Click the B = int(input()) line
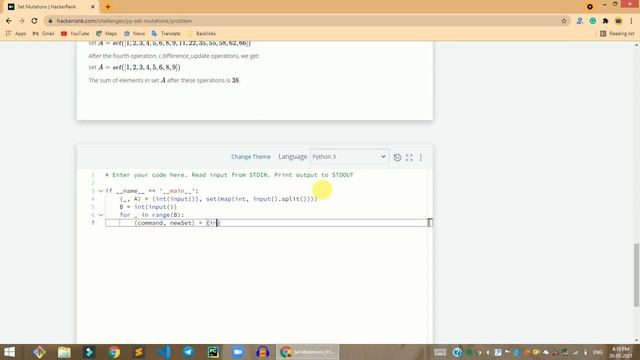This screenshot has height=360, width=640. [x=148, y=207]
